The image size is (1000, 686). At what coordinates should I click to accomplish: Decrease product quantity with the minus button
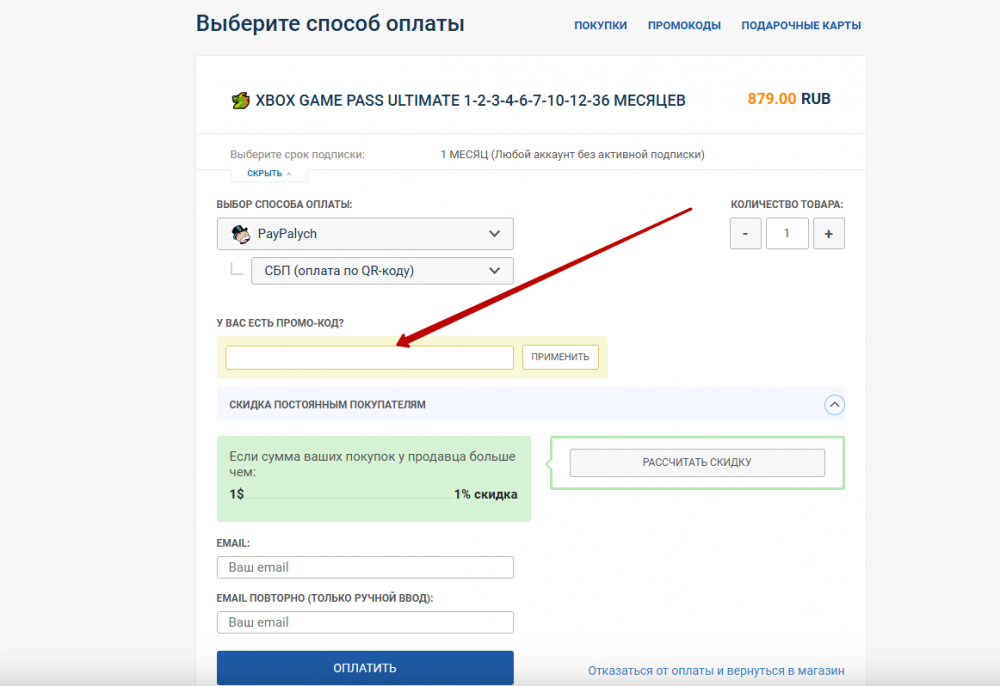click(746, 233)
